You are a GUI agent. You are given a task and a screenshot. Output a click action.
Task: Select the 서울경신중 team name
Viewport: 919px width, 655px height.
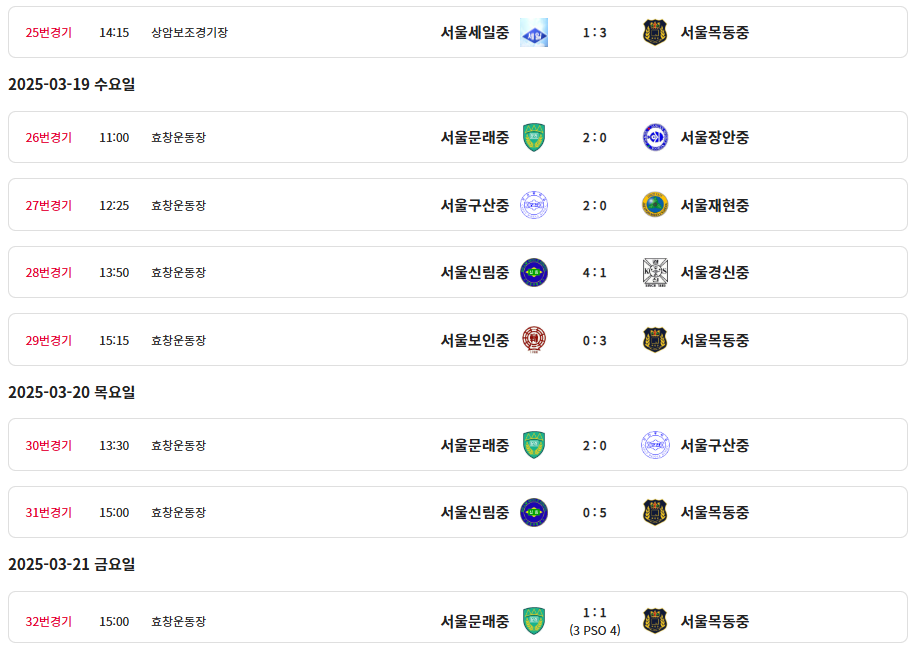point(715,272)
